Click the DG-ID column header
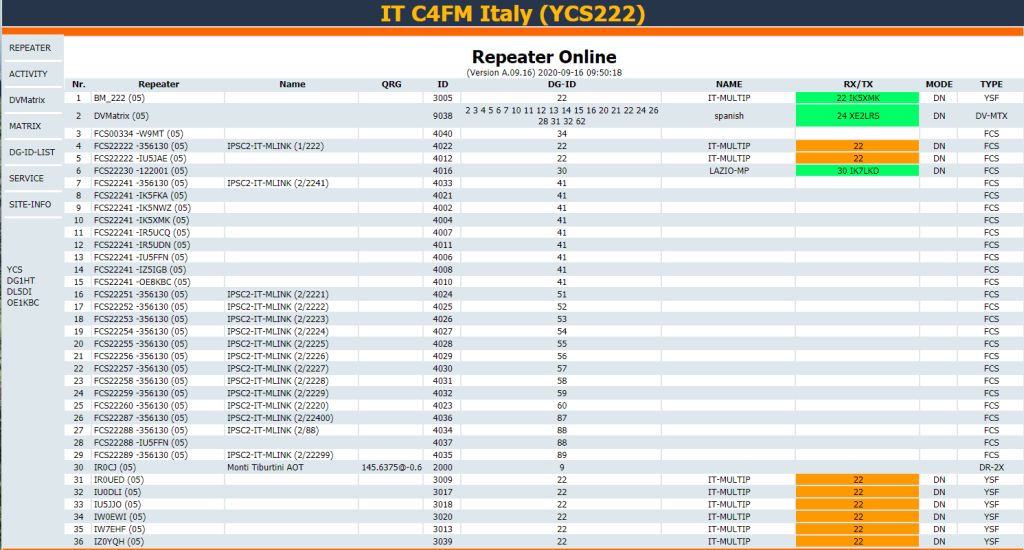The width and height of the screenshot is (1024, 550). click(x=561, y=85)
